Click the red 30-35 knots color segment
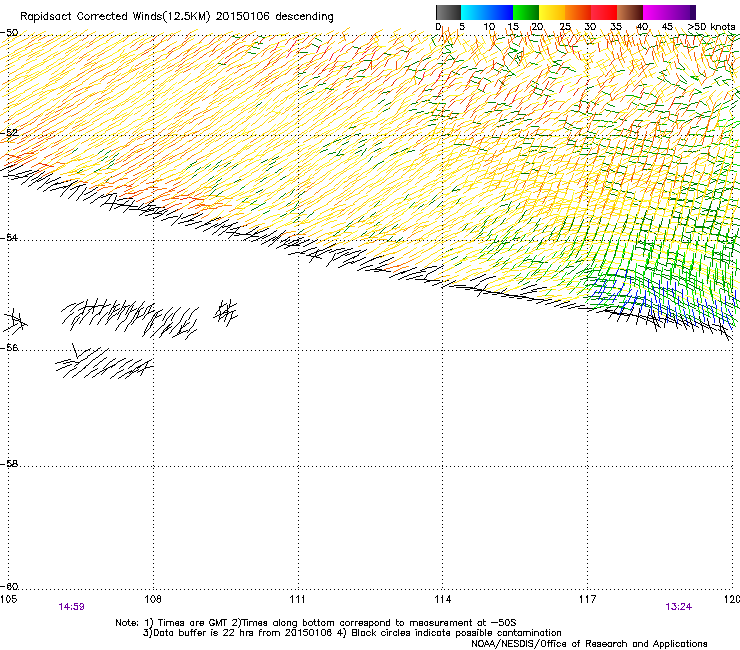740x650 pixels. pyautogui.click(x=604, y=12)
